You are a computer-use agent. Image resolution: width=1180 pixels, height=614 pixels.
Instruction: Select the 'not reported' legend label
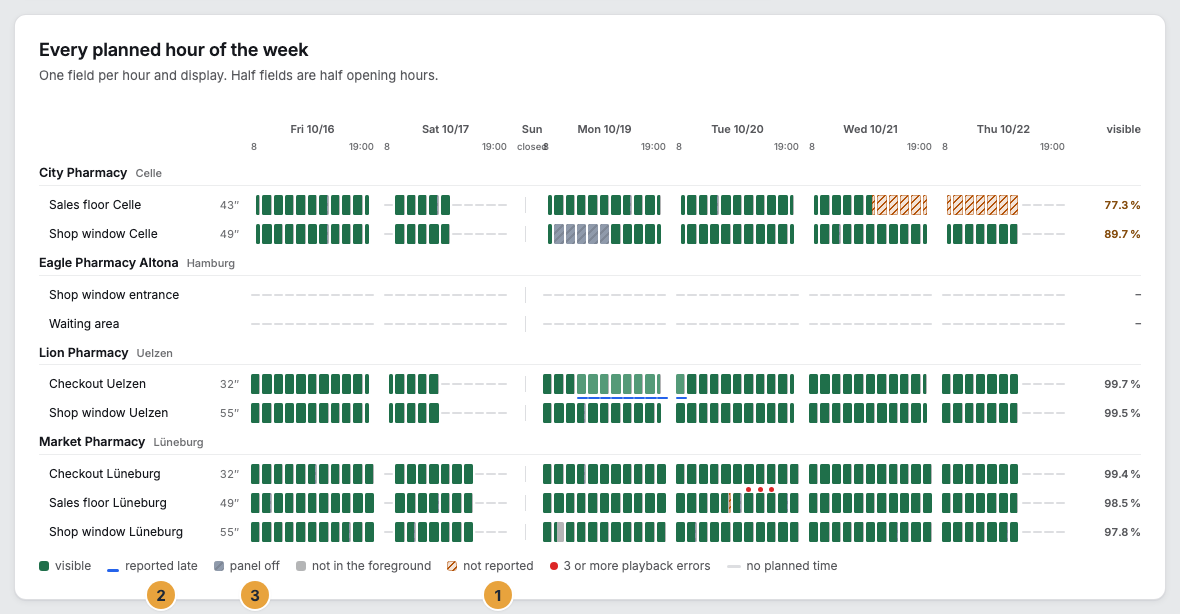(x=498, y=566)
